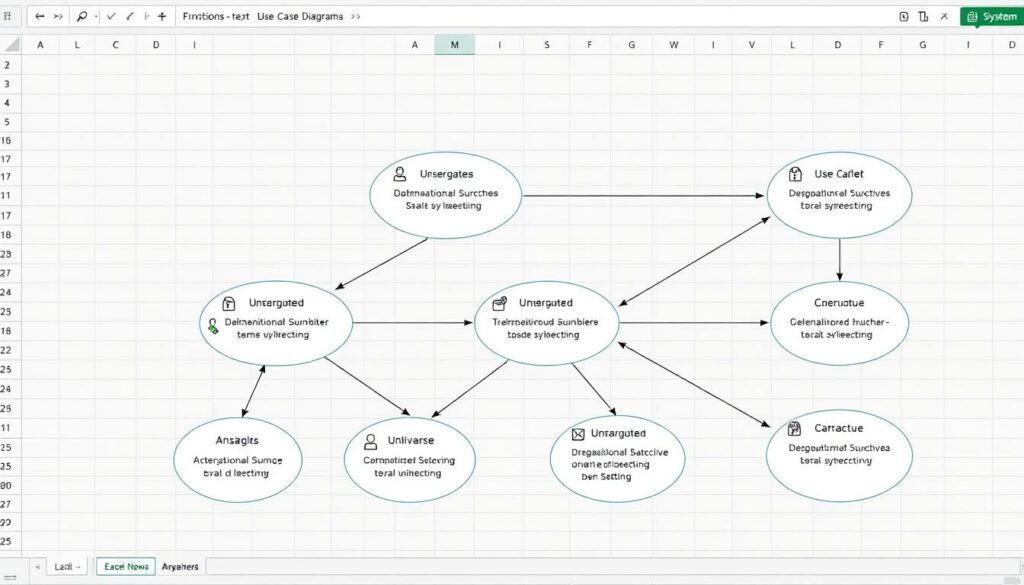Select the Ansaglts use case ellipse
Image resolution: width=1024 pixels, height=585 pixels.
tap(238, 460)
